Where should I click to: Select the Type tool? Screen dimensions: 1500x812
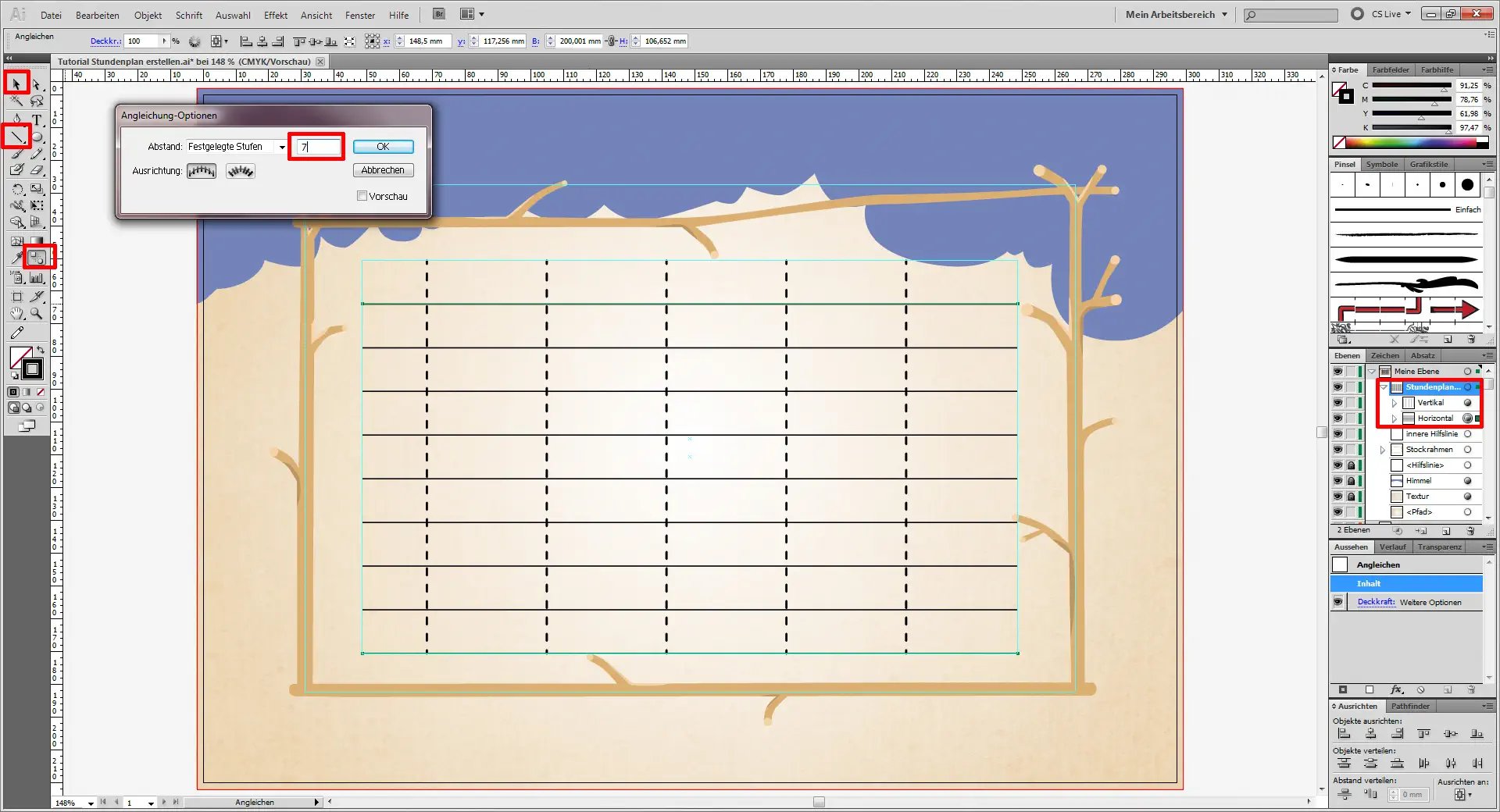(x=37, y=119)
